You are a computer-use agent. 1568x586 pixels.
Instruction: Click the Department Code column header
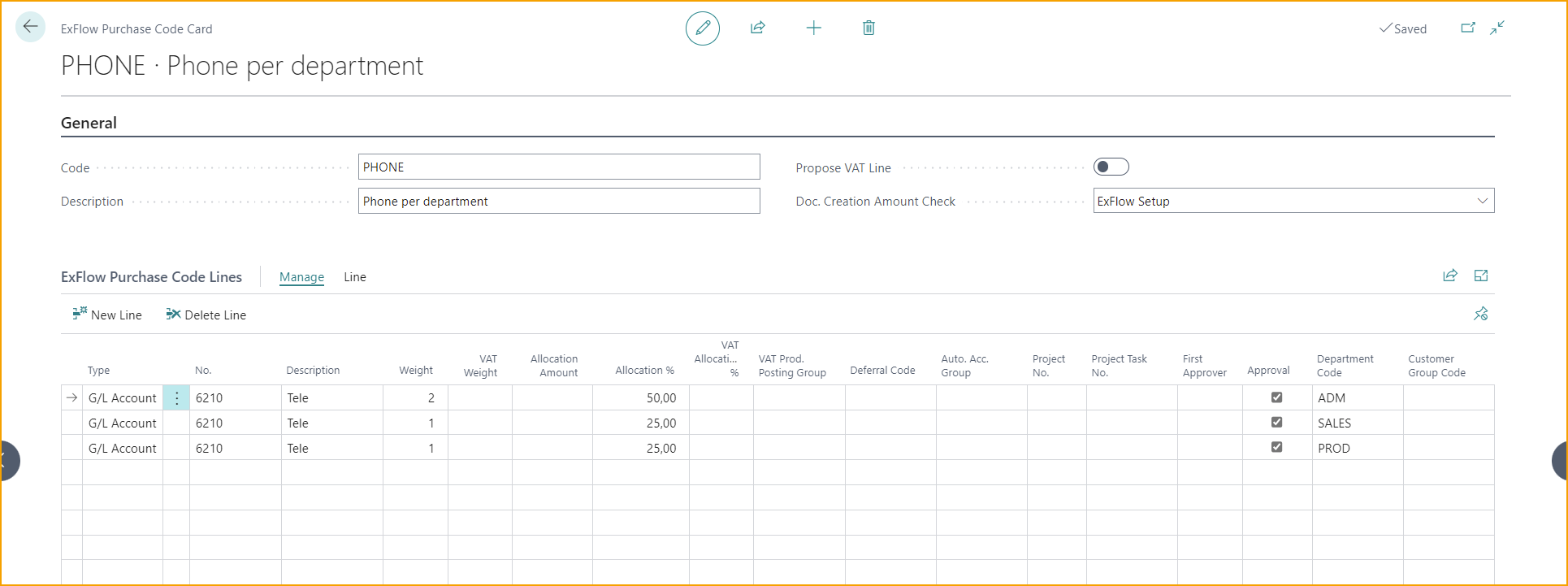[x=1345, y=366]
